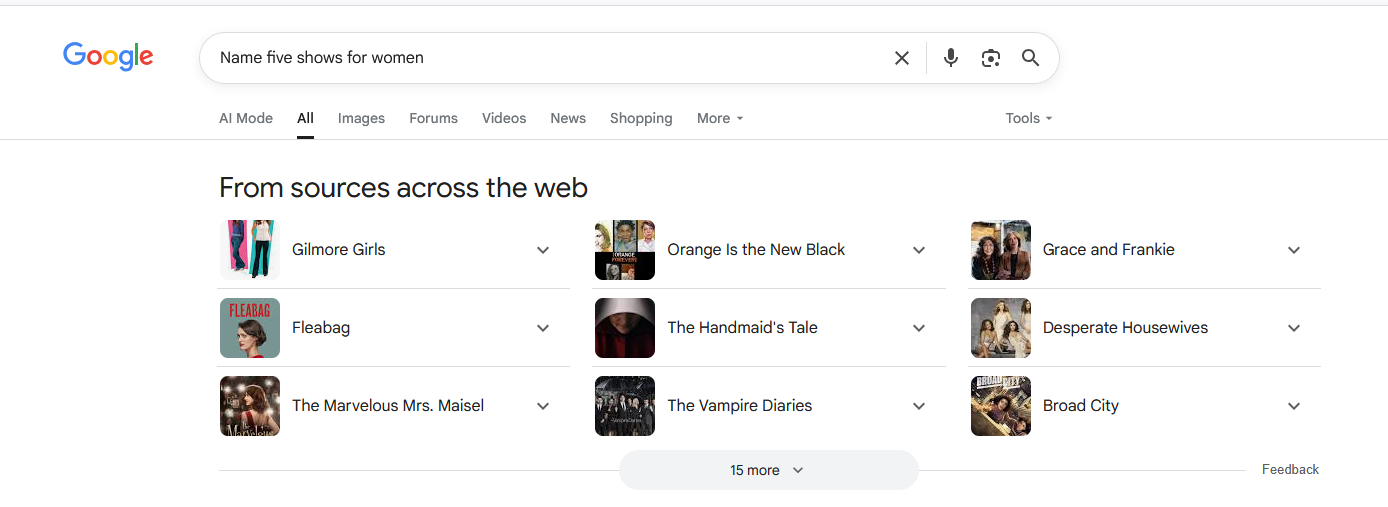Open the More tabs dropdown
This screenshot has width=1388, height=507.
(720, 118)
